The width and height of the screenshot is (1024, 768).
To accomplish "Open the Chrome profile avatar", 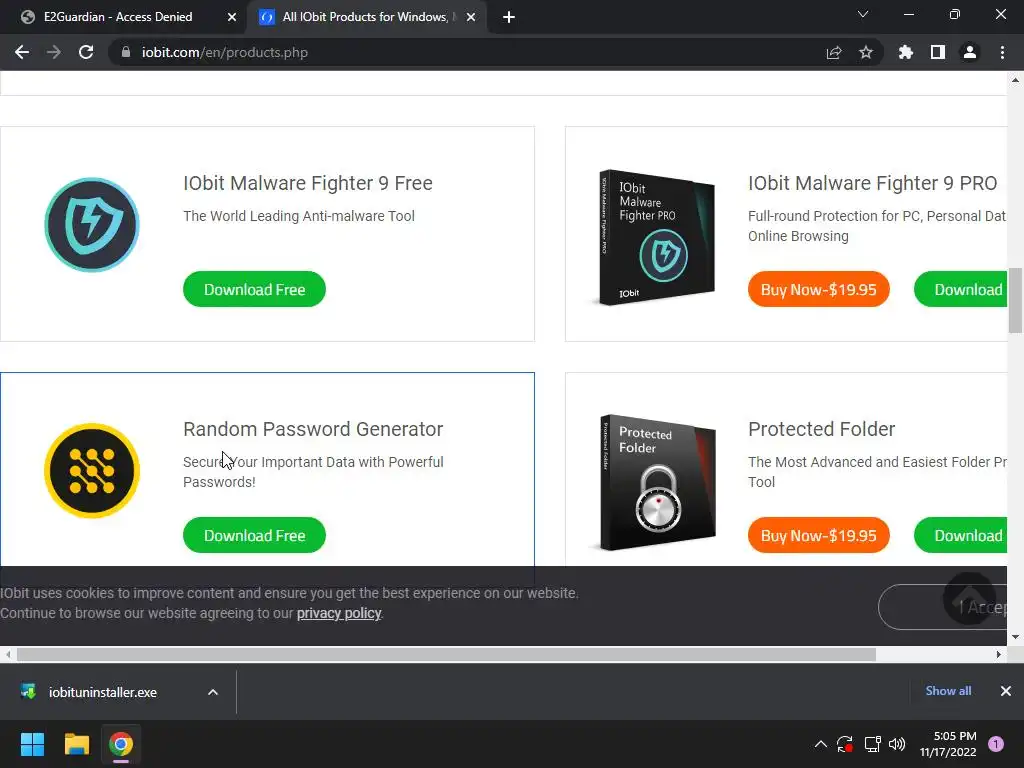I will pos(970,52).
